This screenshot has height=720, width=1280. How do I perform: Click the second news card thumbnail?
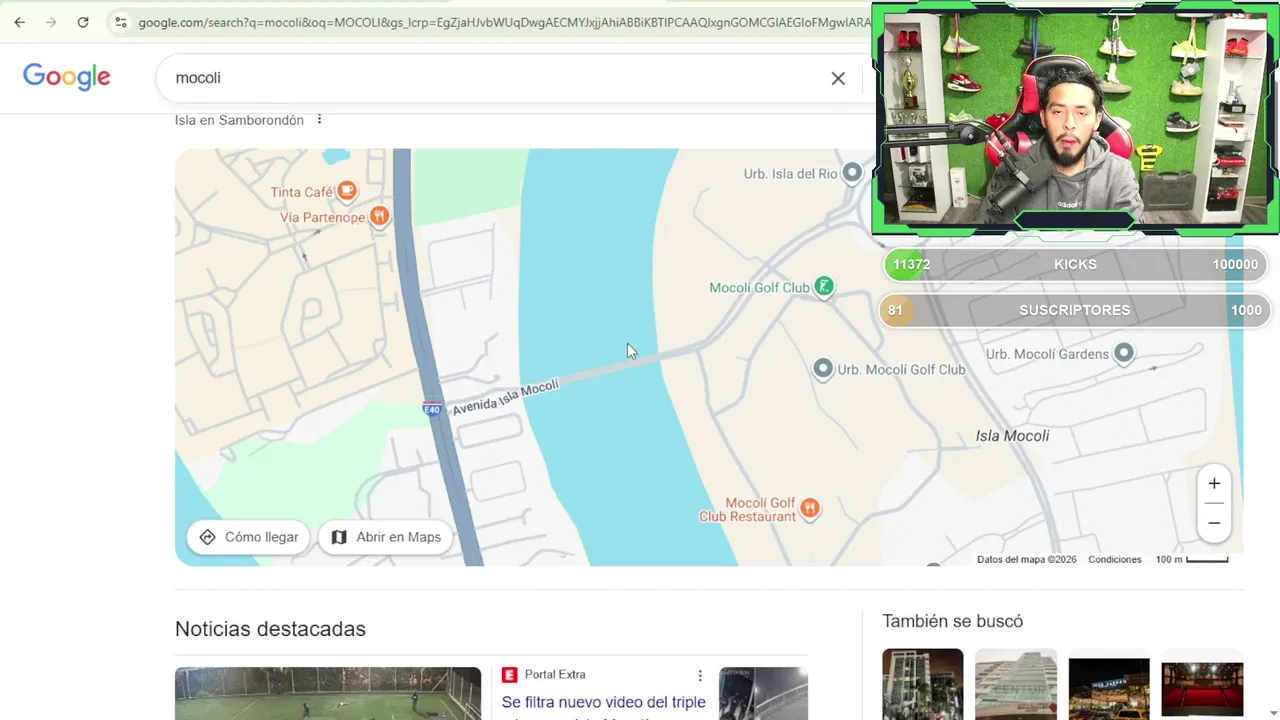(x=763, y=693)
